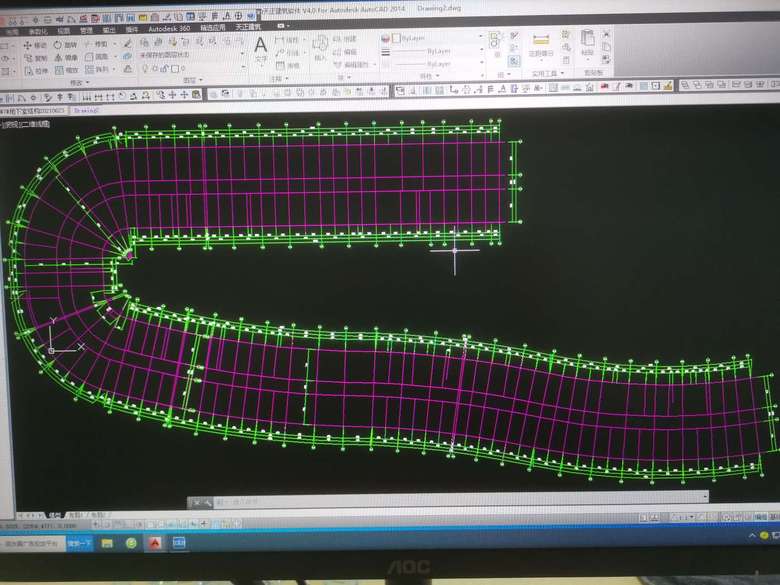This screenshot has height=585, width=780.
Task: Open the ByLayer linetype dropdown
Action: click(x=481, y=50)
